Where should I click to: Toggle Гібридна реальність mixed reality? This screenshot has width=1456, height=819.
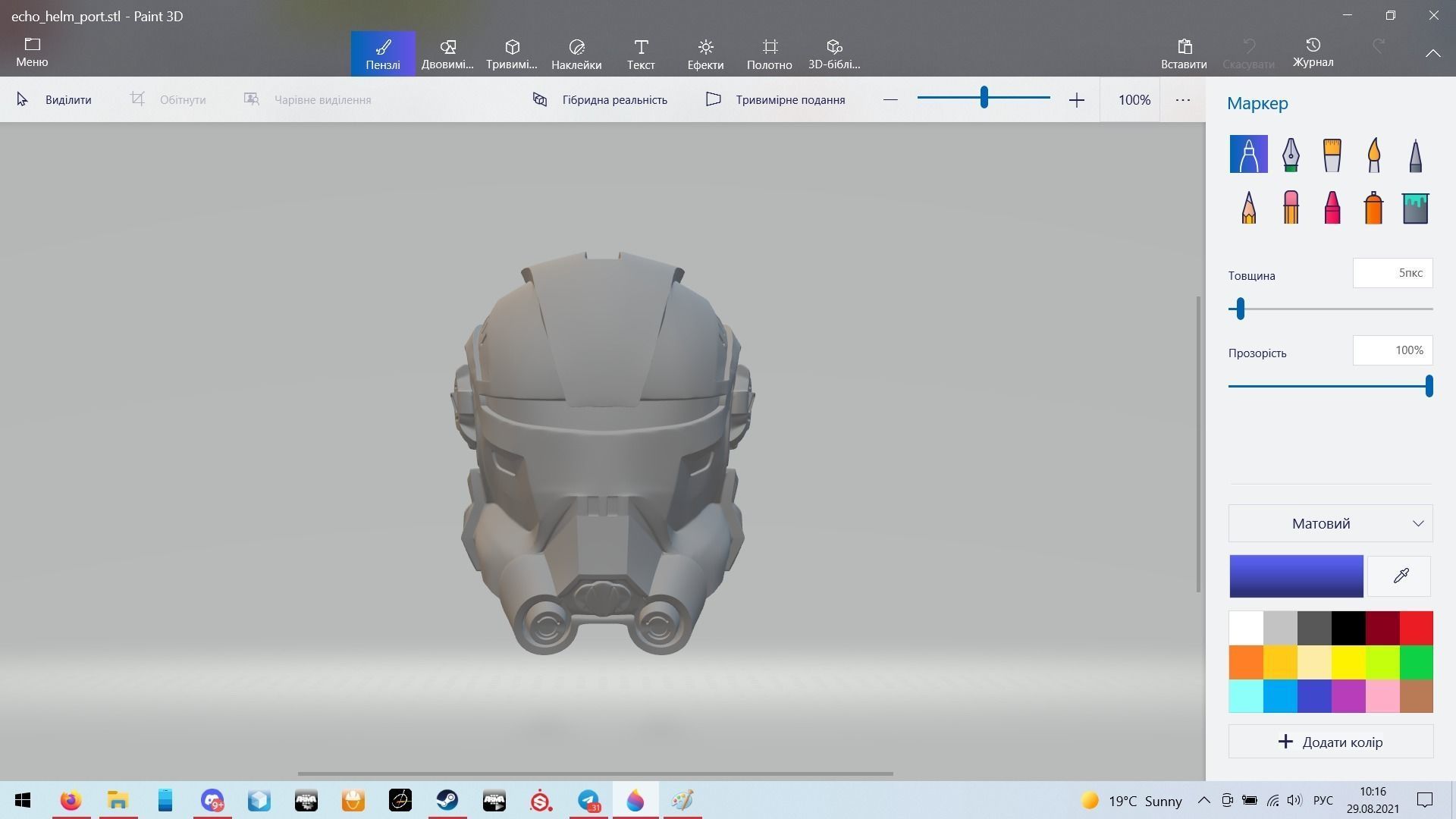(x=600, y=99)
